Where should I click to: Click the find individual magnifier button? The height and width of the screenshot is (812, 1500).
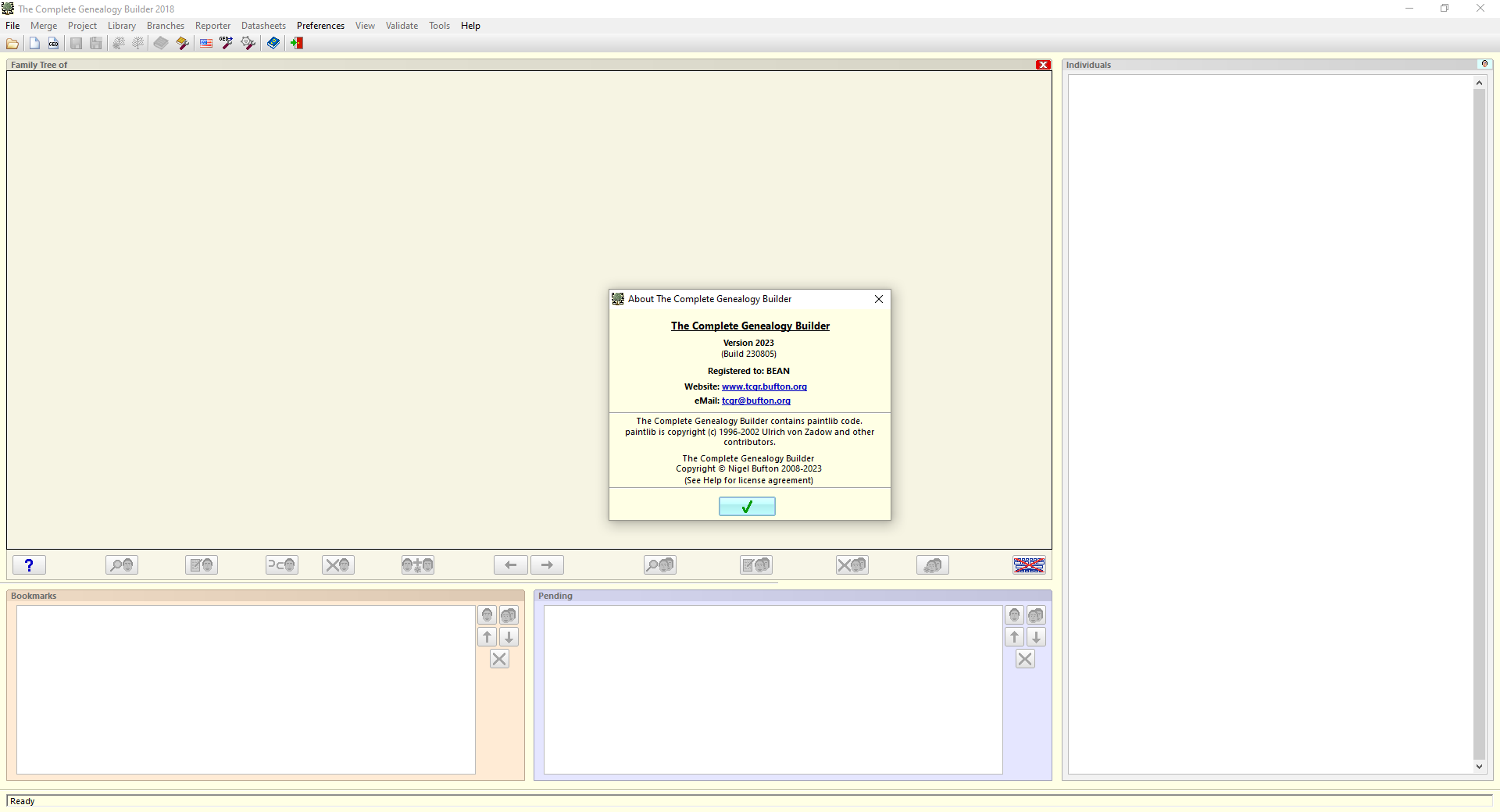coord(122,565)
